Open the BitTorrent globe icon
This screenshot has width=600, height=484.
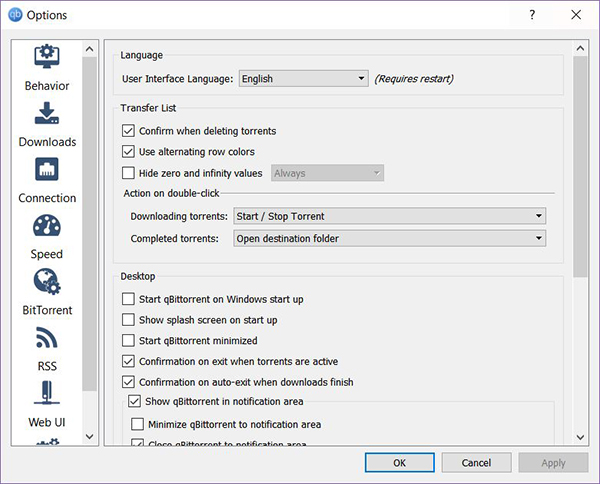(x=47, y=282)
